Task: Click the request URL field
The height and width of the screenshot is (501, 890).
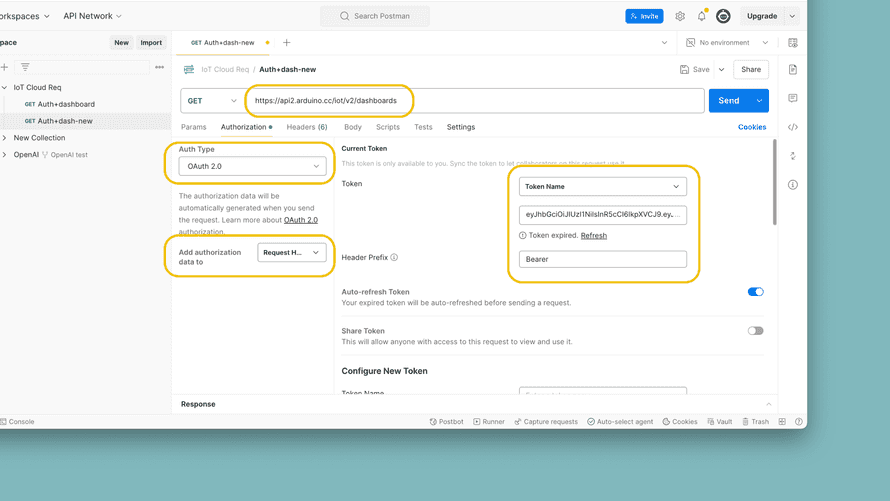Action: coord(476,101)
